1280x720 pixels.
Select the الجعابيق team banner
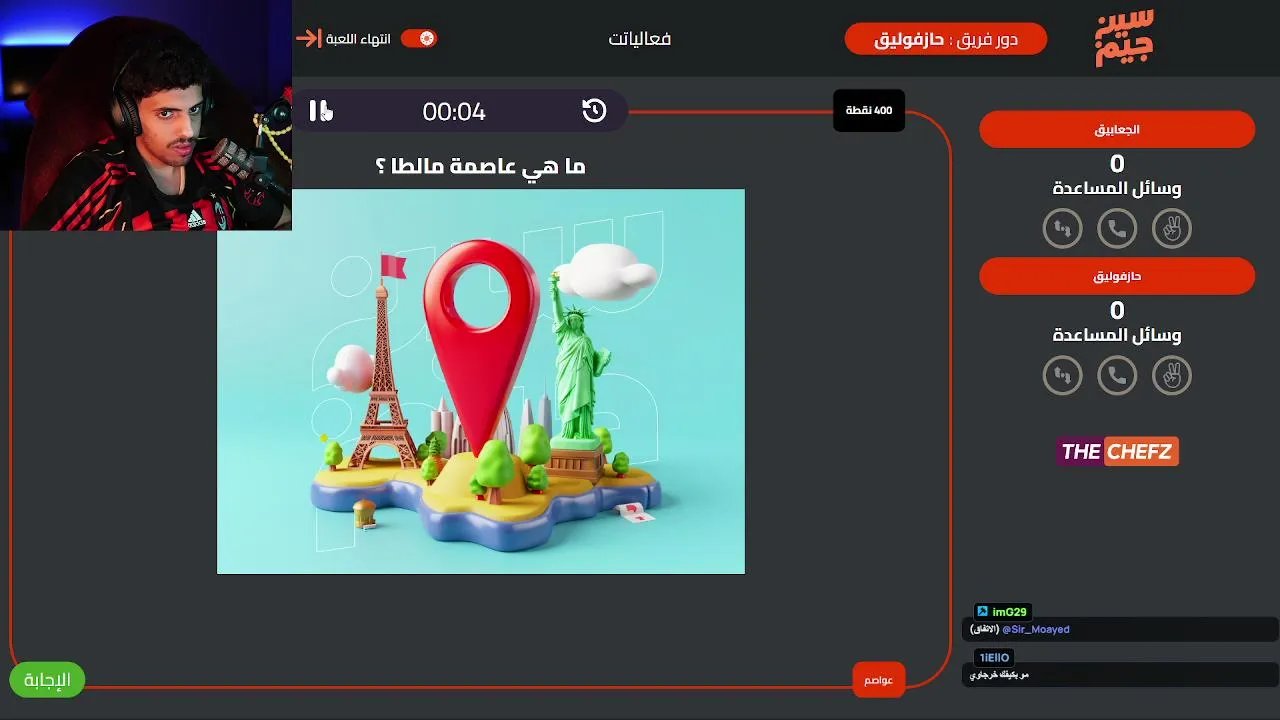click(x=1117, y=130)
